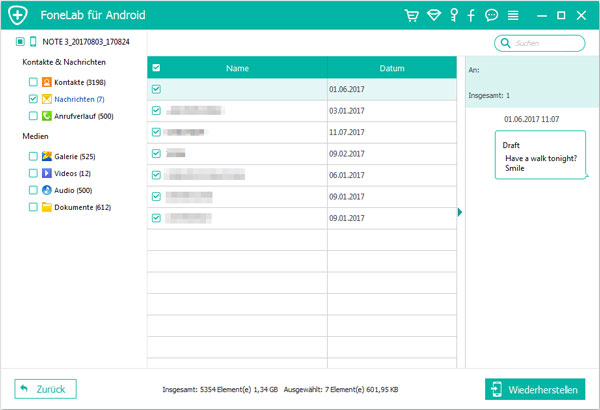The height and width of the screenshot is (410, 600).
Task: Select the NOTE 3_20170803_170824 device entry
Action: click(86, 42)
